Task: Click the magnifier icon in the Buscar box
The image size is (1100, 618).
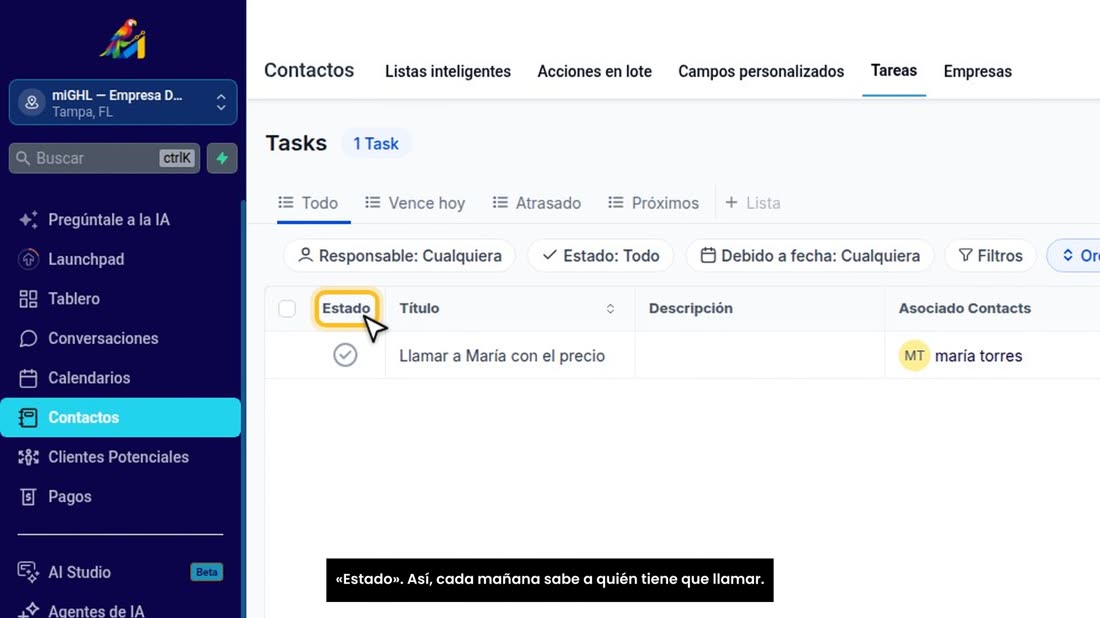Action: tap(23, 159)
